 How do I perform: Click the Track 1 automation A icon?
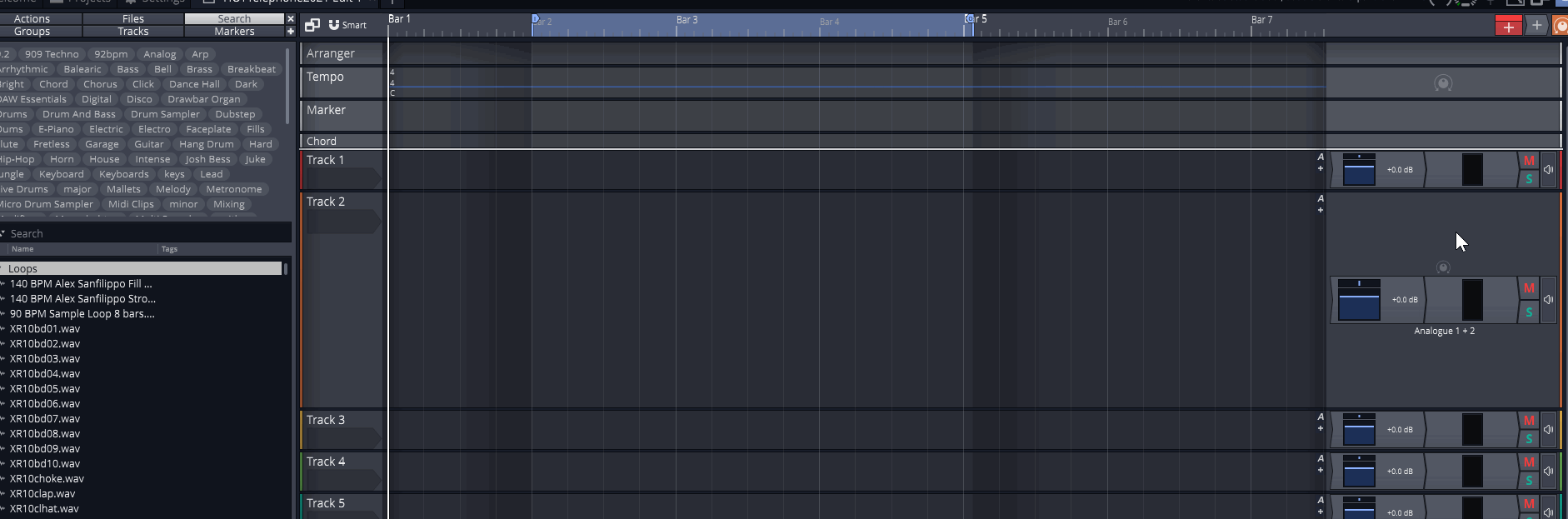[1321, 157]
